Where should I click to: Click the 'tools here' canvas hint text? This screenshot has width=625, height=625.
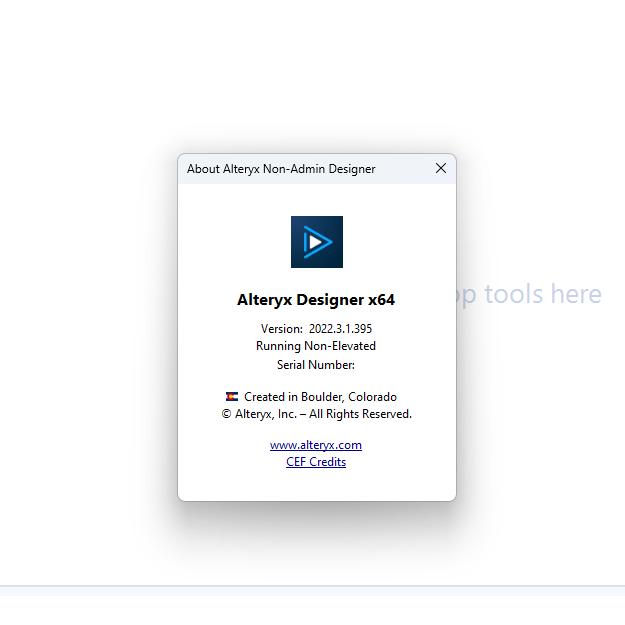540,295
